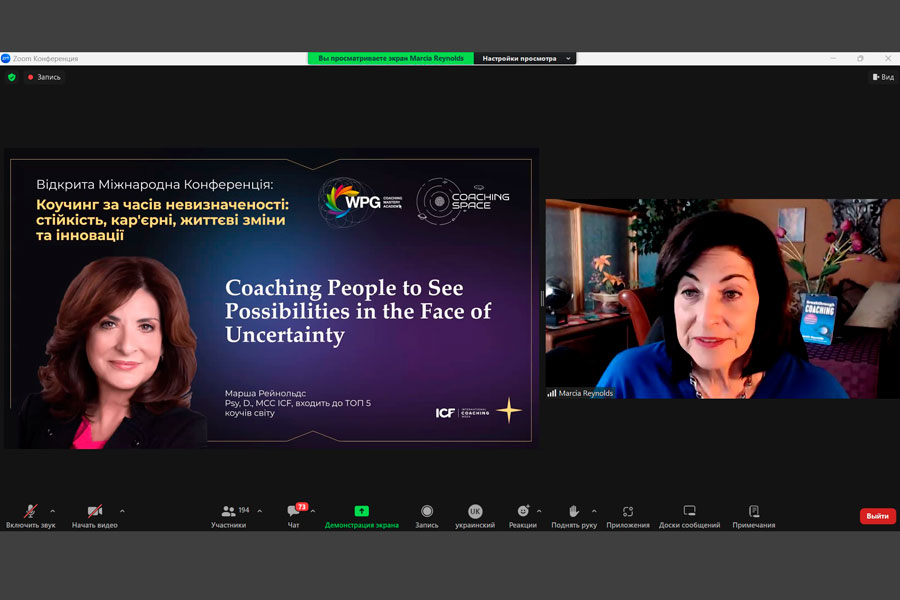Expand audio options arrow beside microphone
Screen dimensions: 900x600
[53, 510]
